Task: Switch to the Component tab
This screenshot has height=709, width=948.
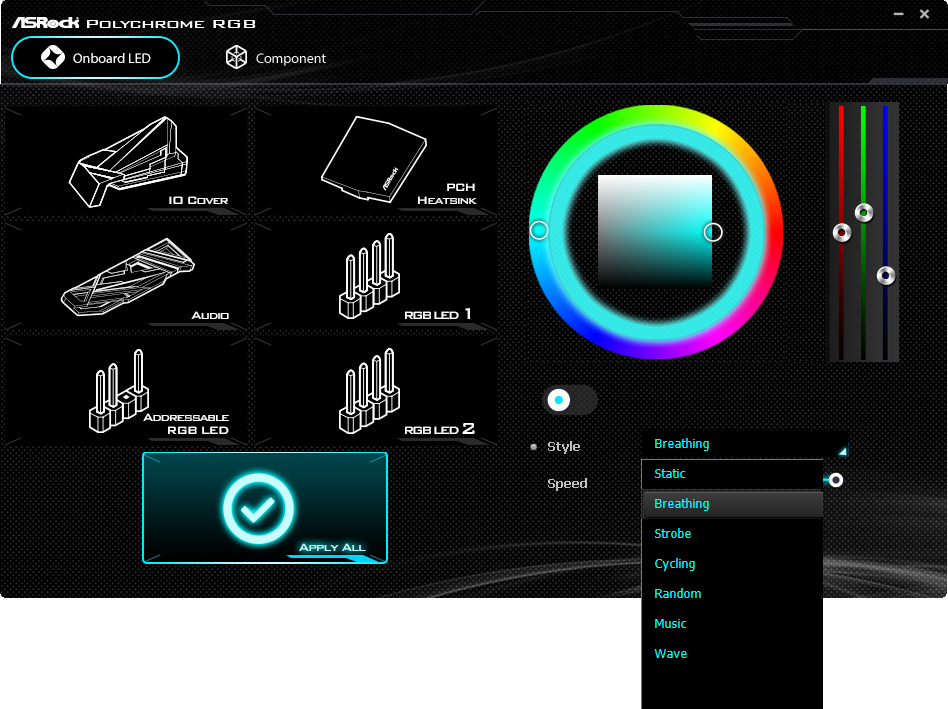Action: click(x=276, y=58)
